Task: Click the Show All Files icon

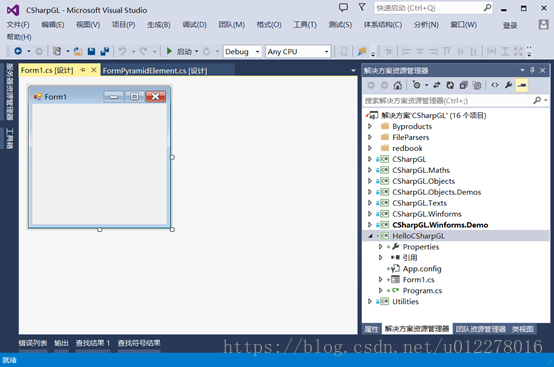Action: pos(477,85)
